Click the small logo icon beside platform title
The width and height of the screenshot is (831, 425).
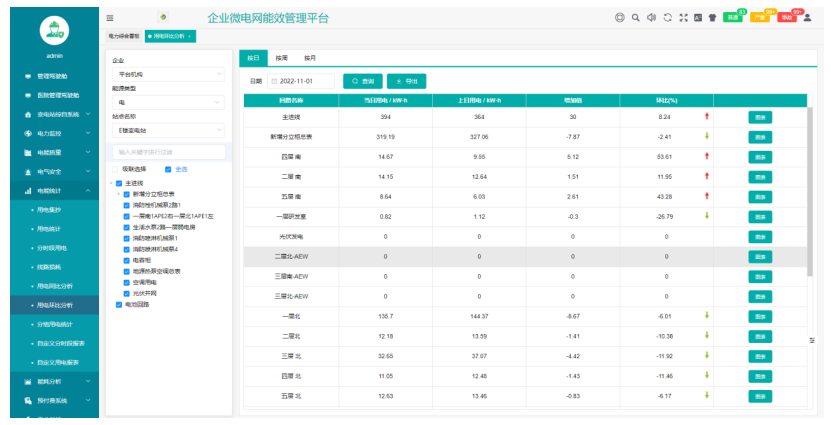(x=163, y=17)
